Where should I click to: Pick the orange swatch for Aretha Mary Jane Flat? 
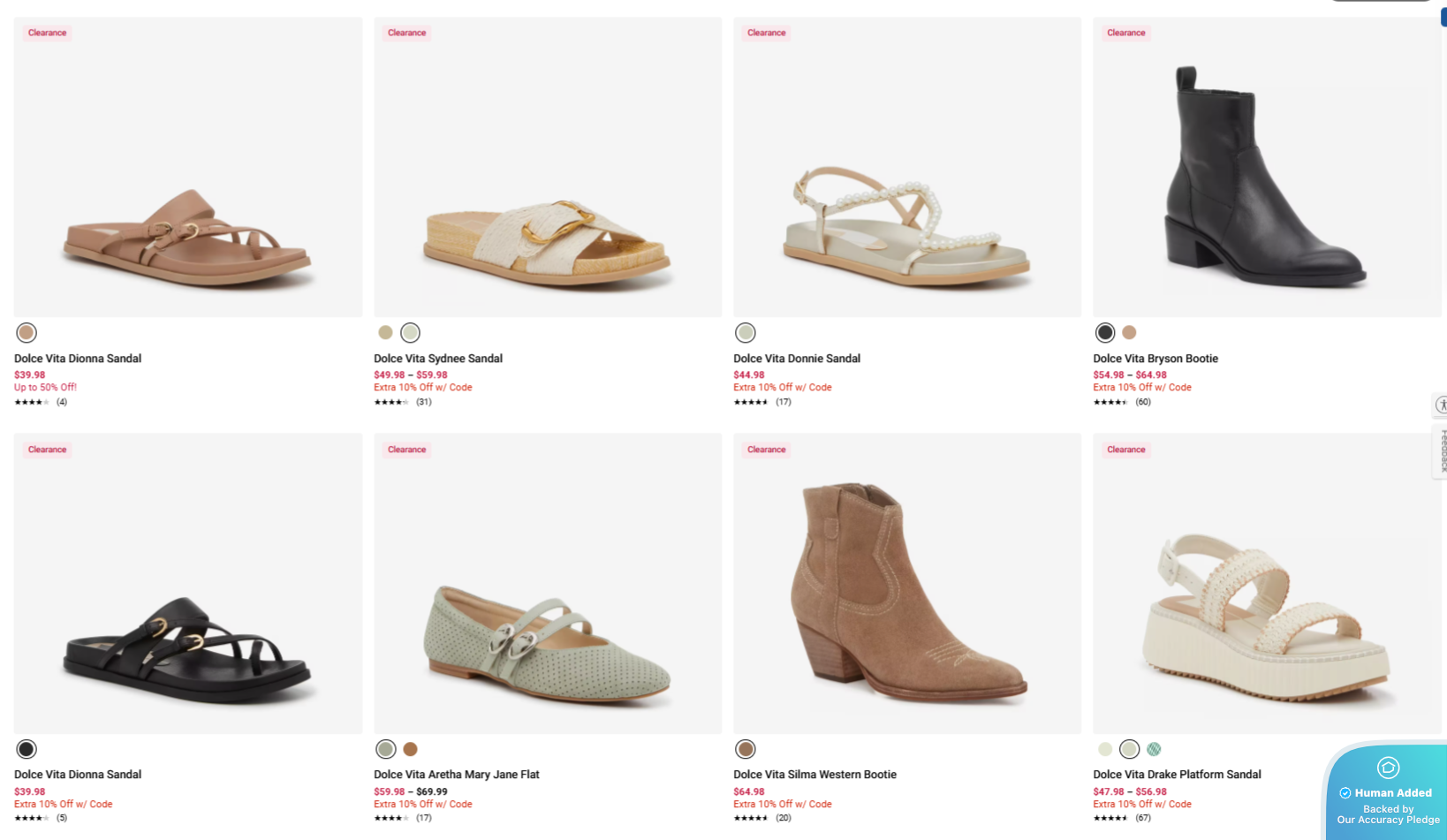tap(410, 748)
